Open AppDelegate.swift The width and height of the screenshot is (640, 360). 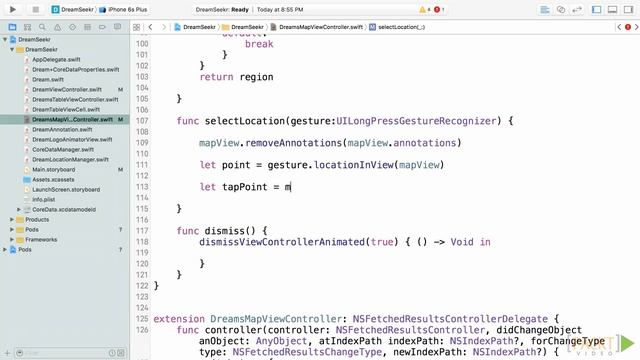coord(56,60)
